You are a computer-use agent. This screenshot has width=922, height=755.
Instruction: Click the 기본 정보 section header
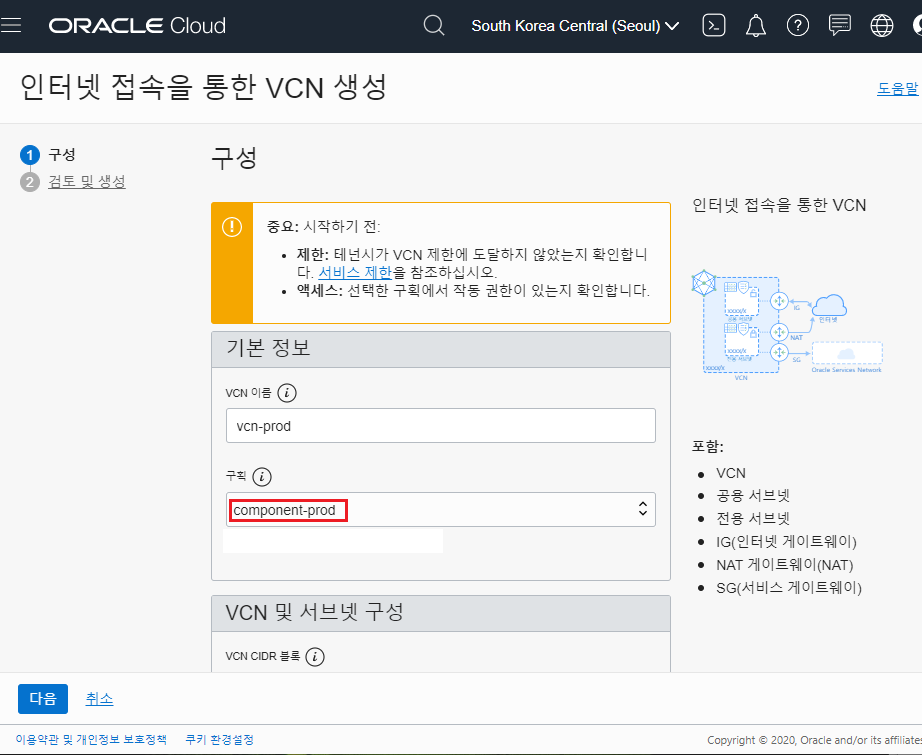440,349
